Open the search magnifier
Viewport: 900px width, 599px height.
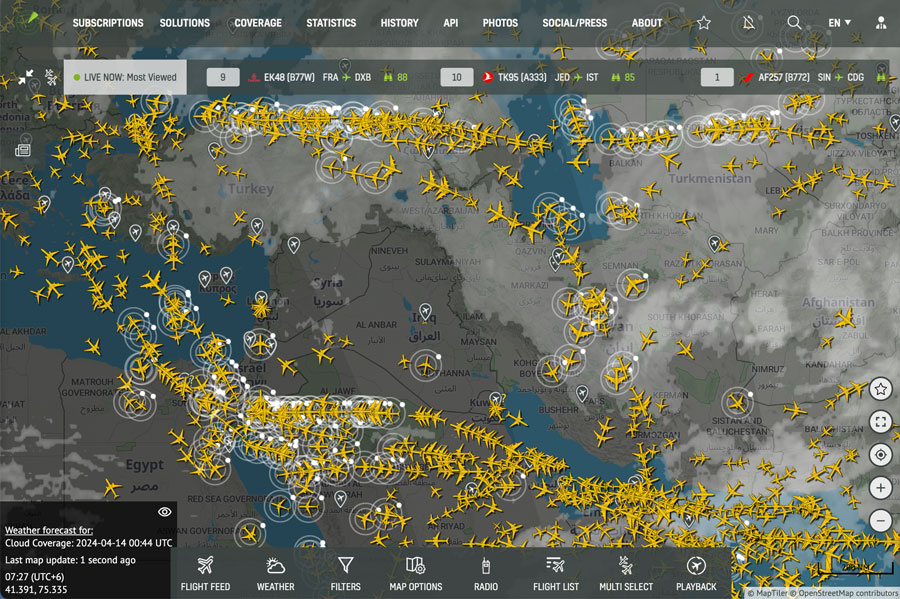click(794, 22)
